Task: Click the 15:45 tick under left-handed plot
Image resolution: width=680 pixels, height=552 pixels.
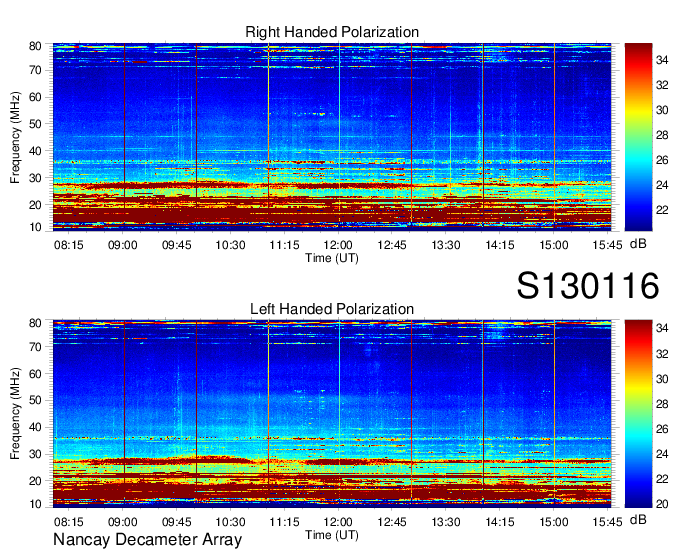Action: [608, 522]
